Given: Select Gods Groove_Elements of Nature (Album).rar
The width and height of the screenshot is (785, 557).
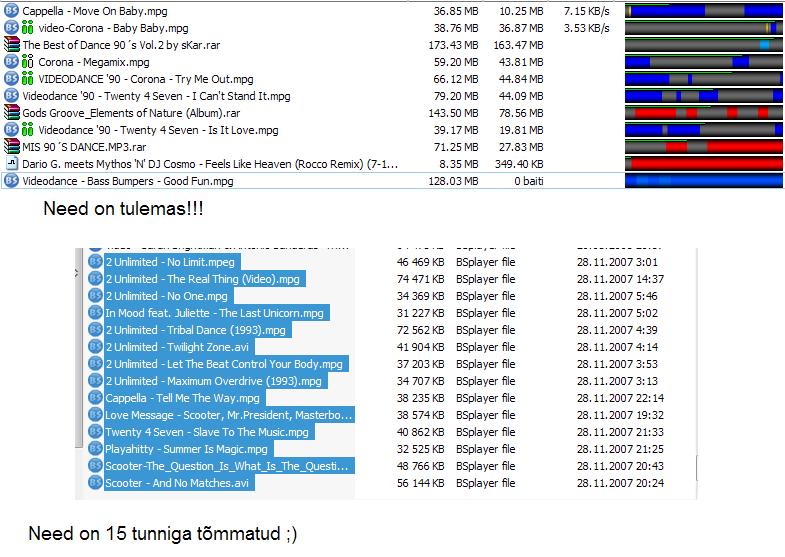Looking at the screenshot, I should [x=131, y=113].
